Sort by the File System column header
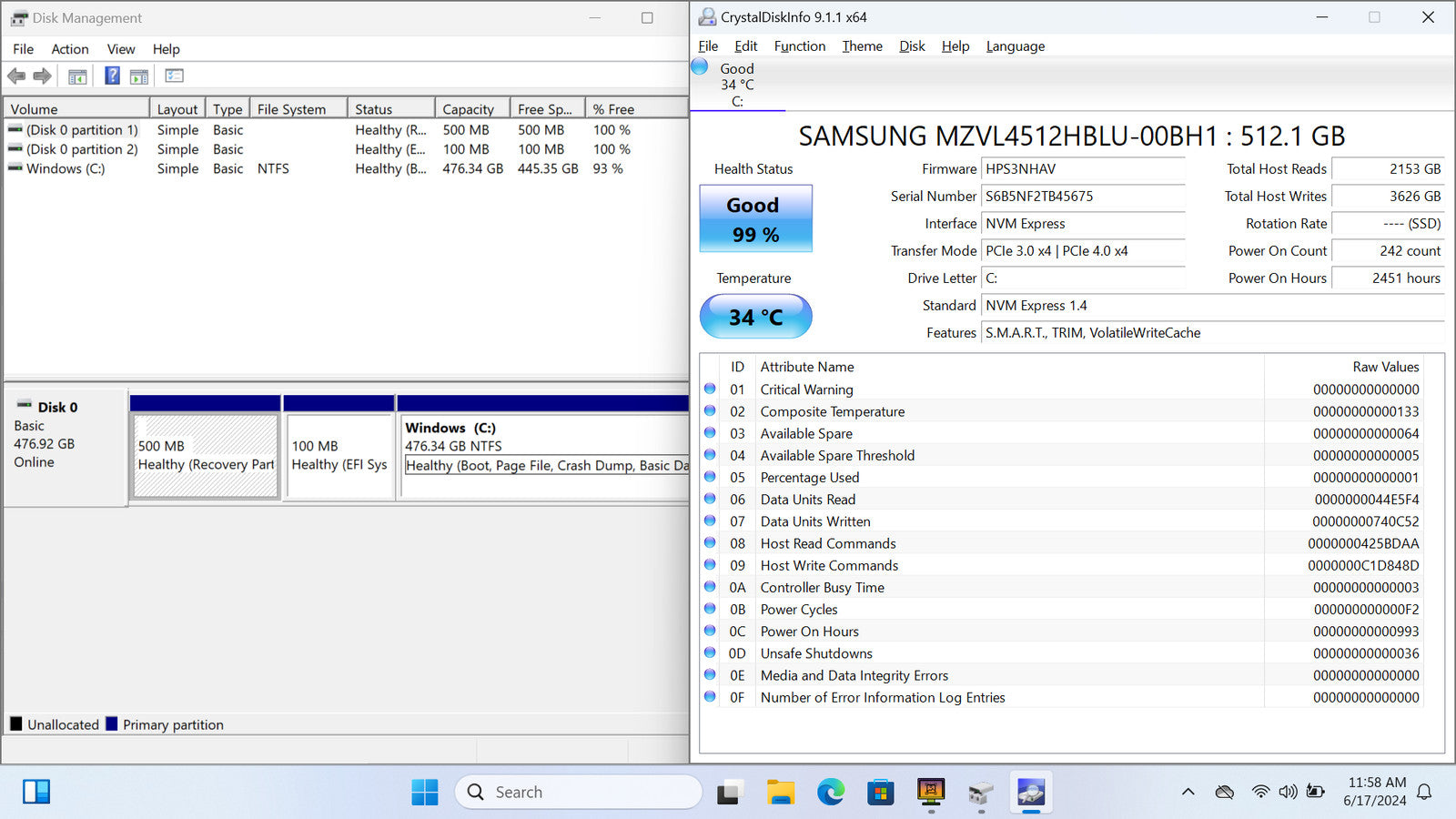 (x=298, y=108)
